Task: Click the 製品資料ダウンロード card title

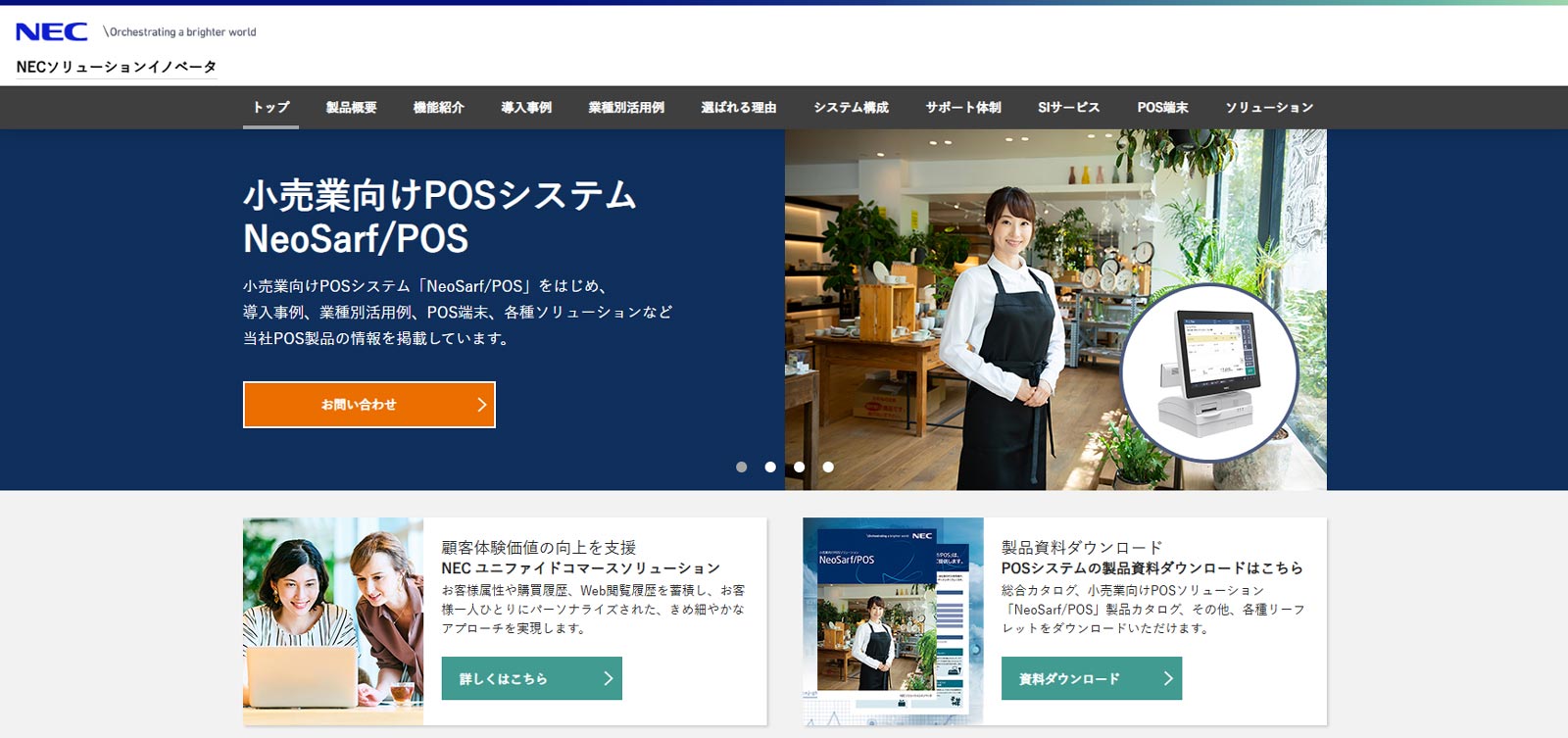Action: tap(1082, 547)
